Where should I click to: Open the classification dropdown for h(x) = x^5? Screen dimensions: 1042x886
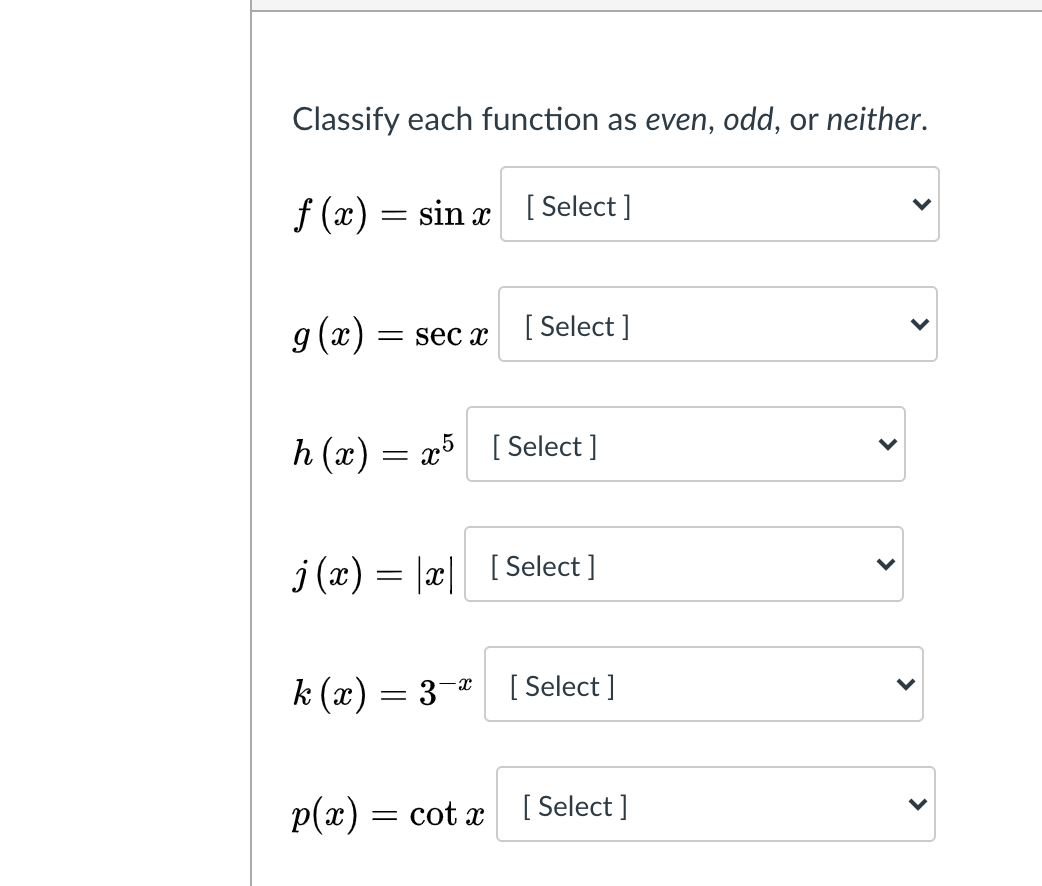686,444
